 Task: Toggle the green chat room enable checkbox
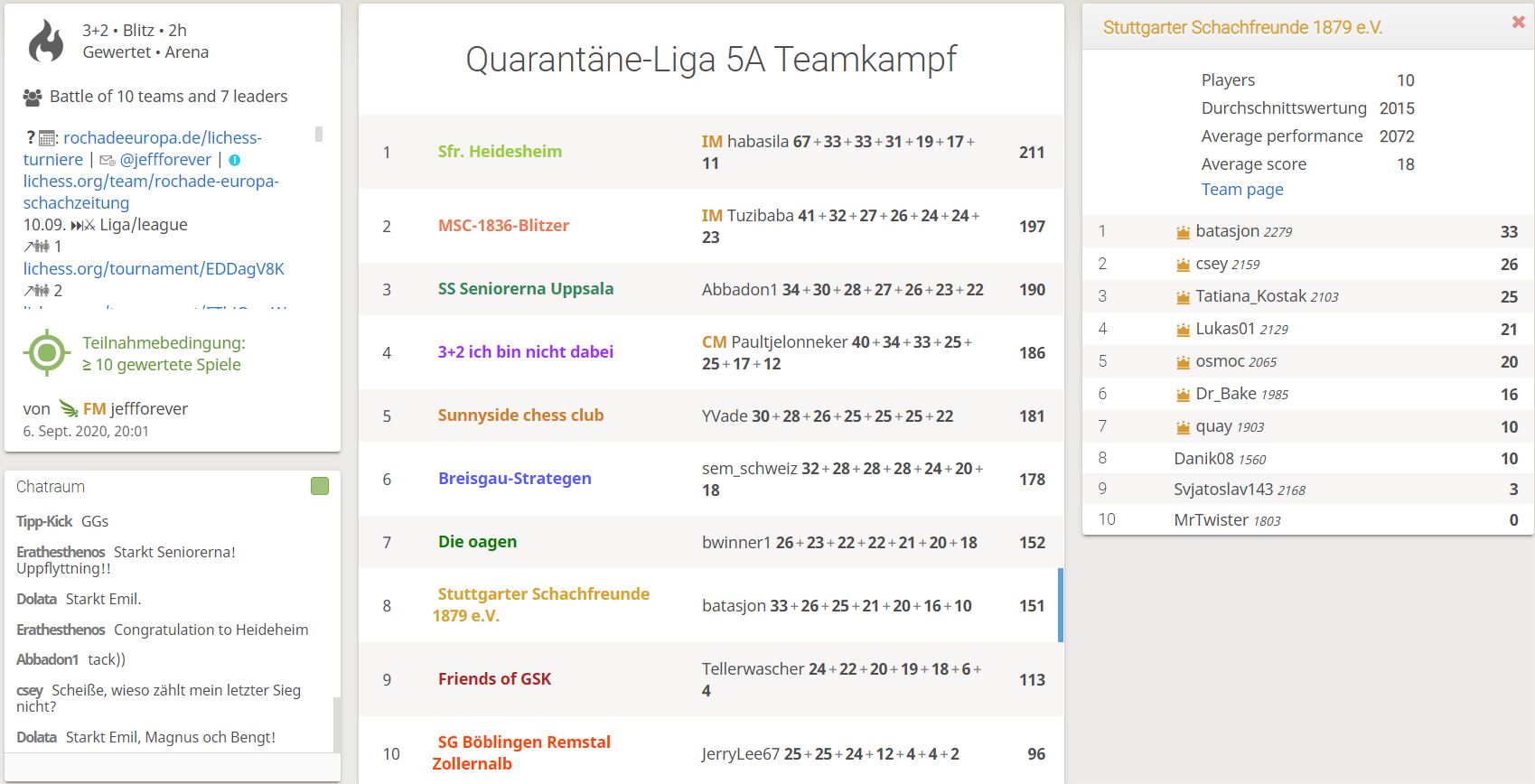tap(320, 486)
